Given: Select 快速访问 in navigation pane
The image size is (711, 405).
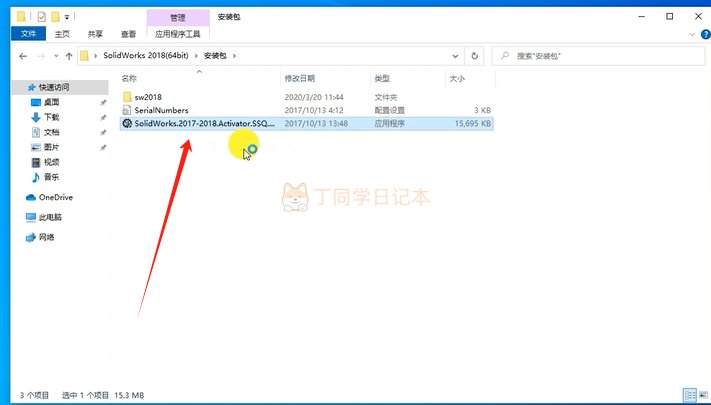Looking at the screenshot, I should pos(54,87).
